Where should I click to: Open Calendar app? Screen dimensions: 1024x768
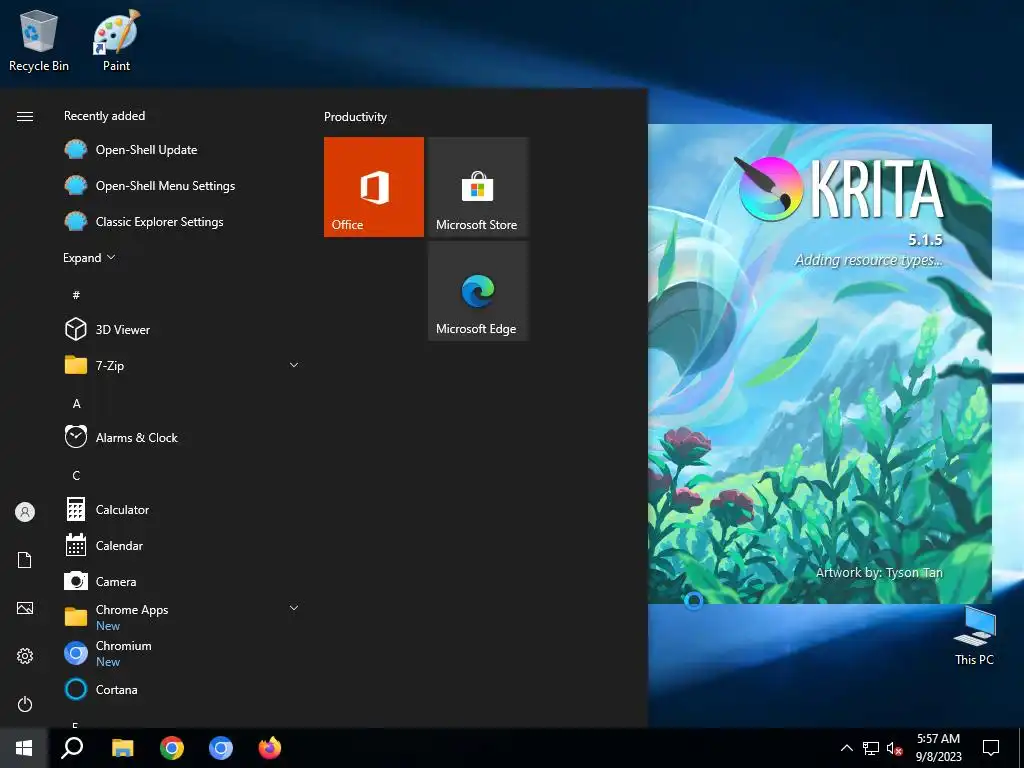point(183,545)
